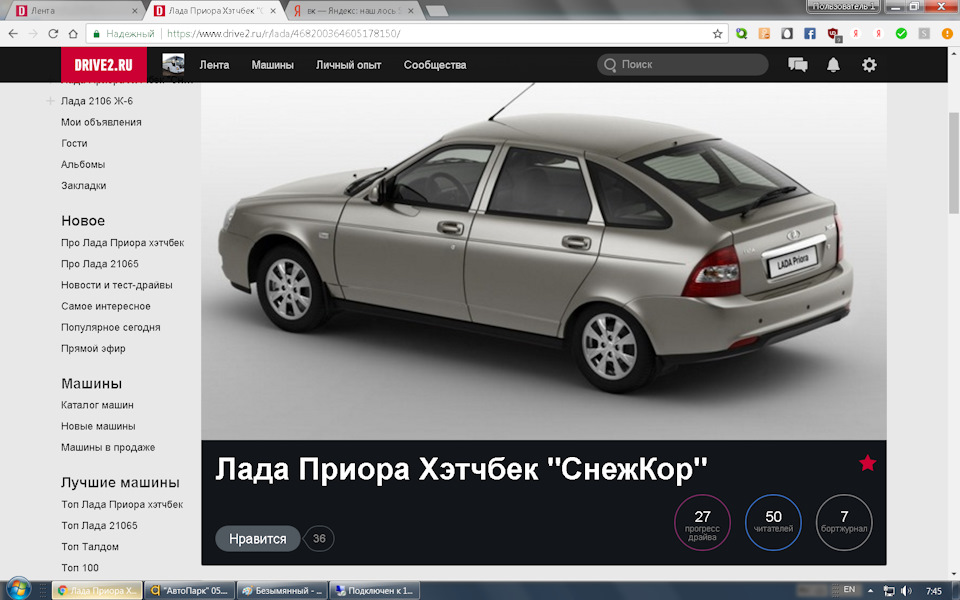
Task: Open the Личный опыт navigation item
Action: [348, 65]
